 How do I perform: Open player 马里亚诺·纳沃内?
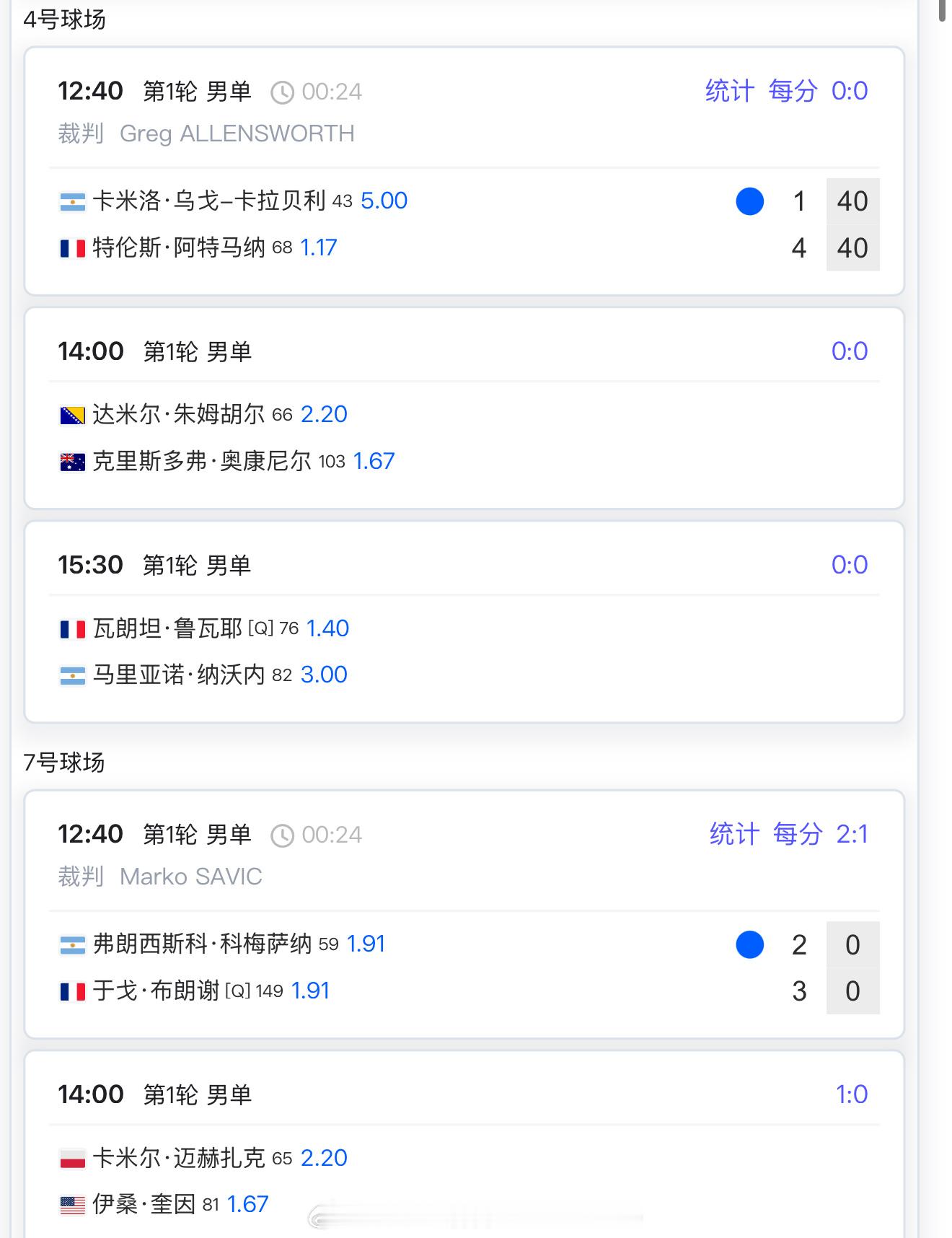(179, 675)
